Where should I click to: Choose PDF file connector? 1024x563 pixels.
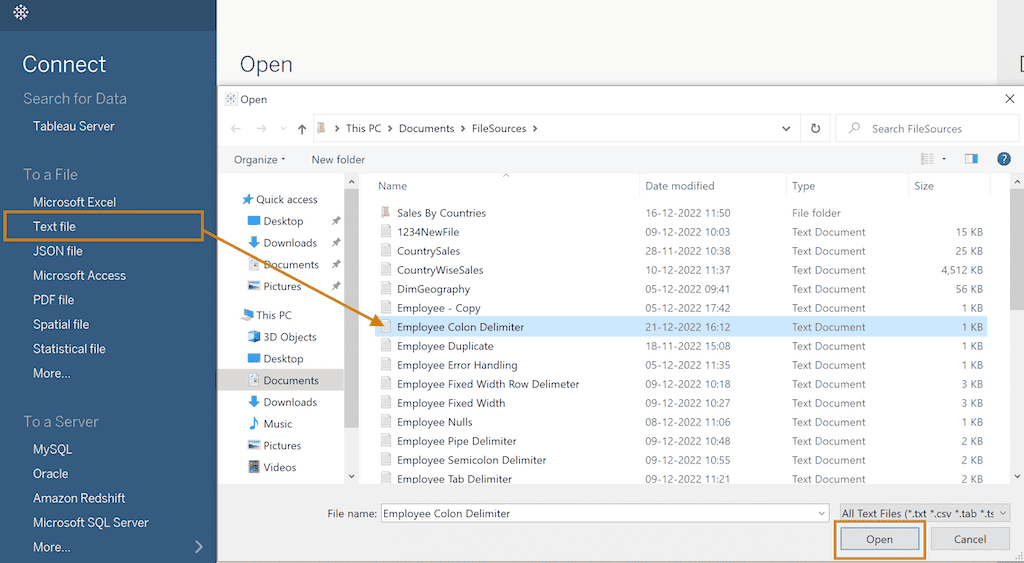(x=54, y=300)
